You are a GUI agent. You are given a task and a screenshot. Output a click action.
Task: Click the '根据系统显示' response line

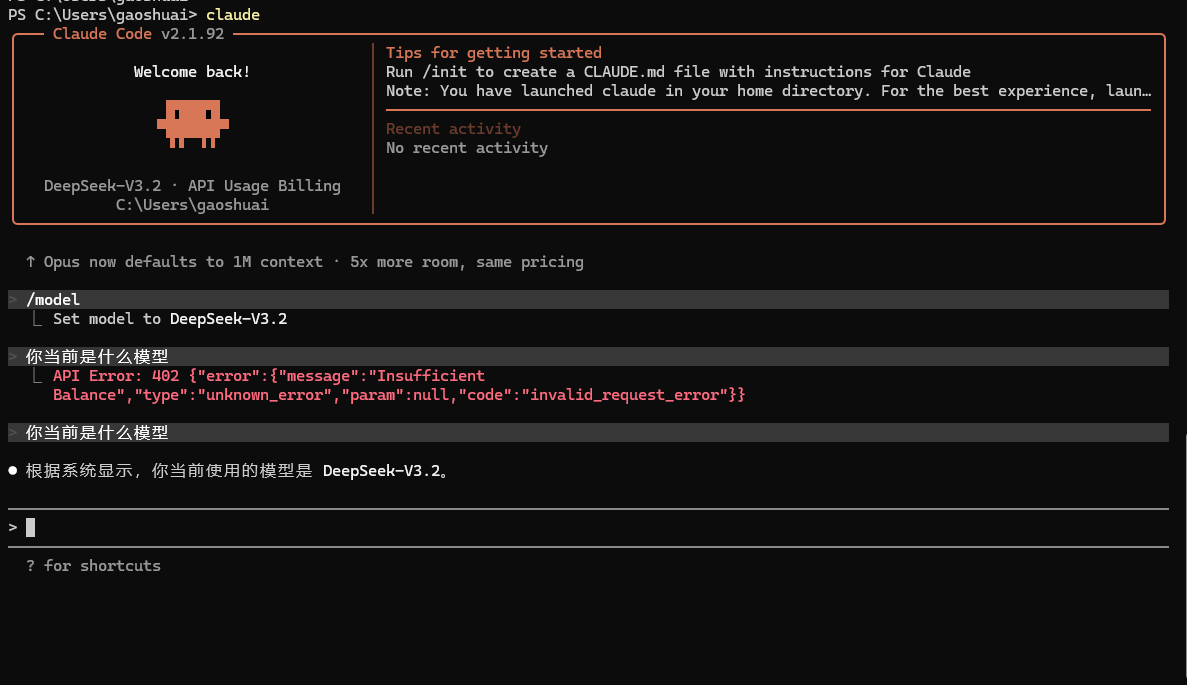click(x=238, y=471)
